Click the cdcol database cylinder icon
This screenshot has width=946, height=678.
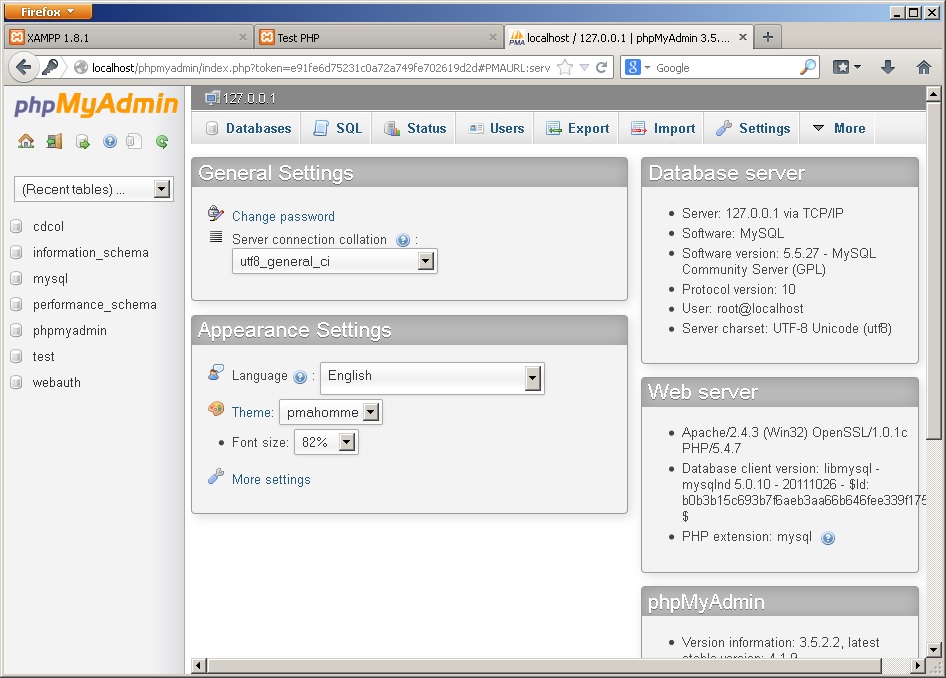[16, 227]
